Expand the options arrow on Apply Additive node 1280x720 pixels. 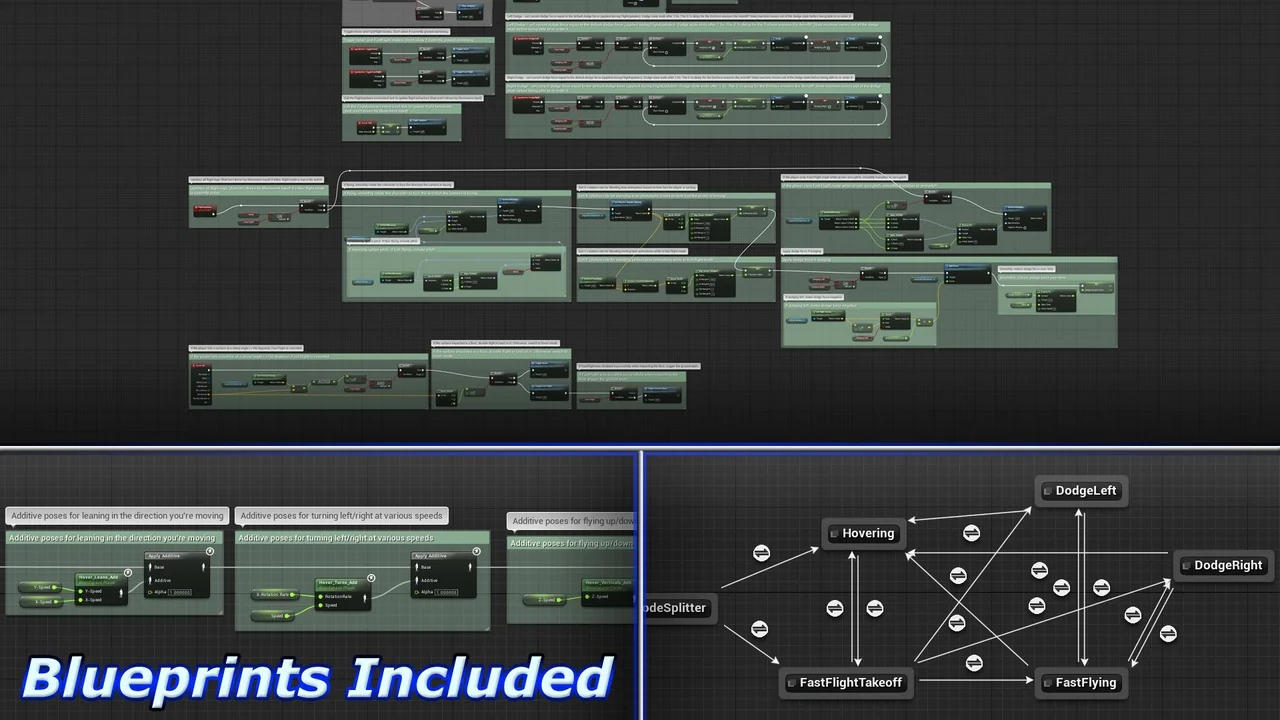(x=208, y=552)
